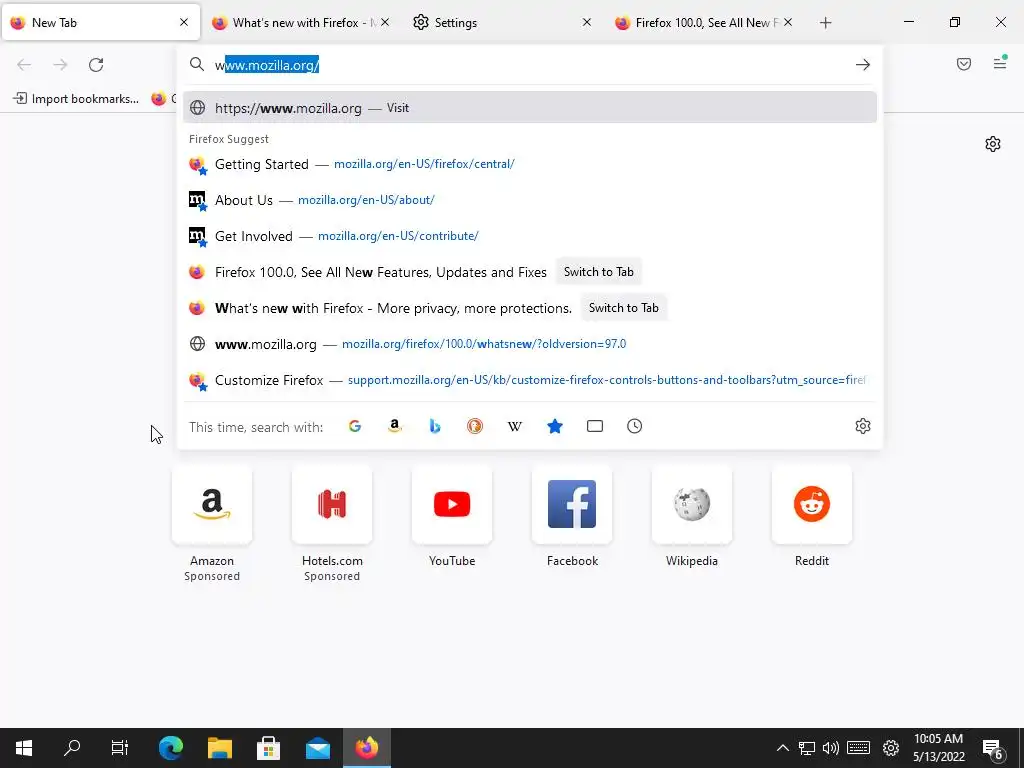
Task: Search open Tabs using the tab icon
Action: pos(594,426)
